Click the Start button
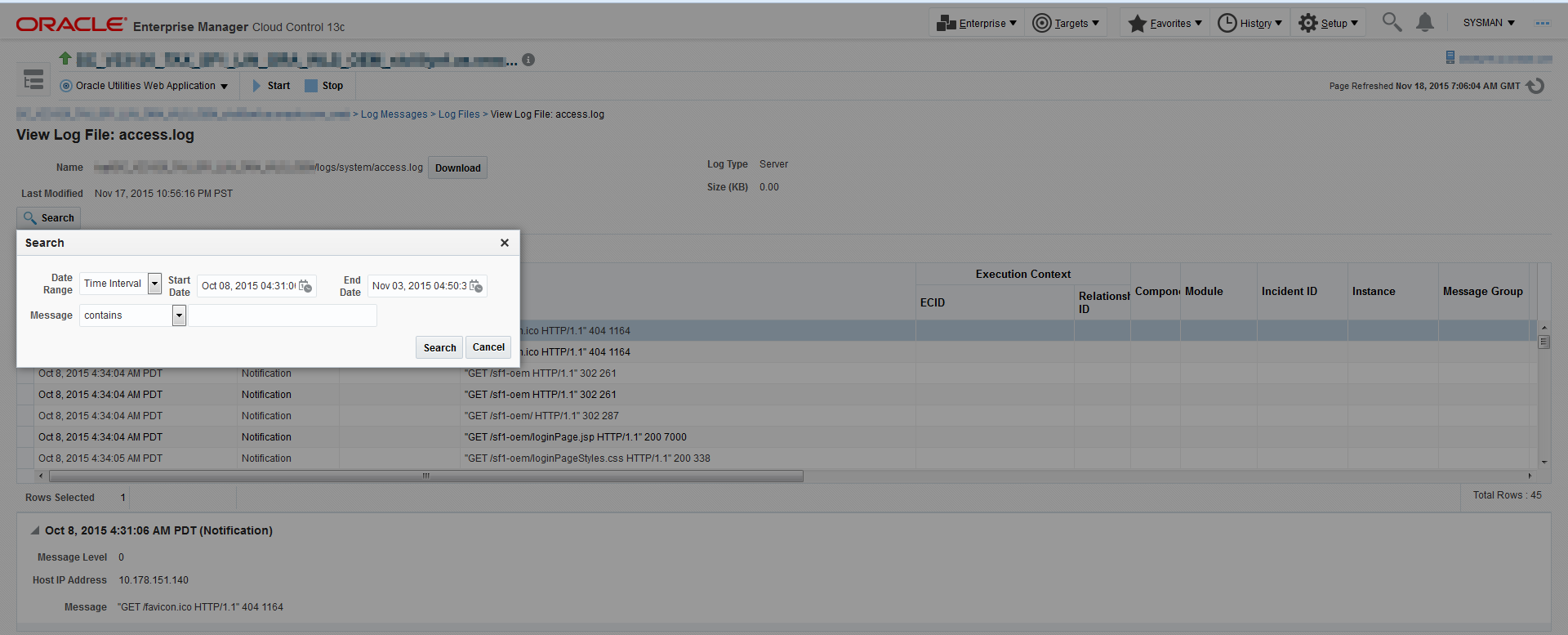Viewport: 1568px width, 635px height. 272,86
